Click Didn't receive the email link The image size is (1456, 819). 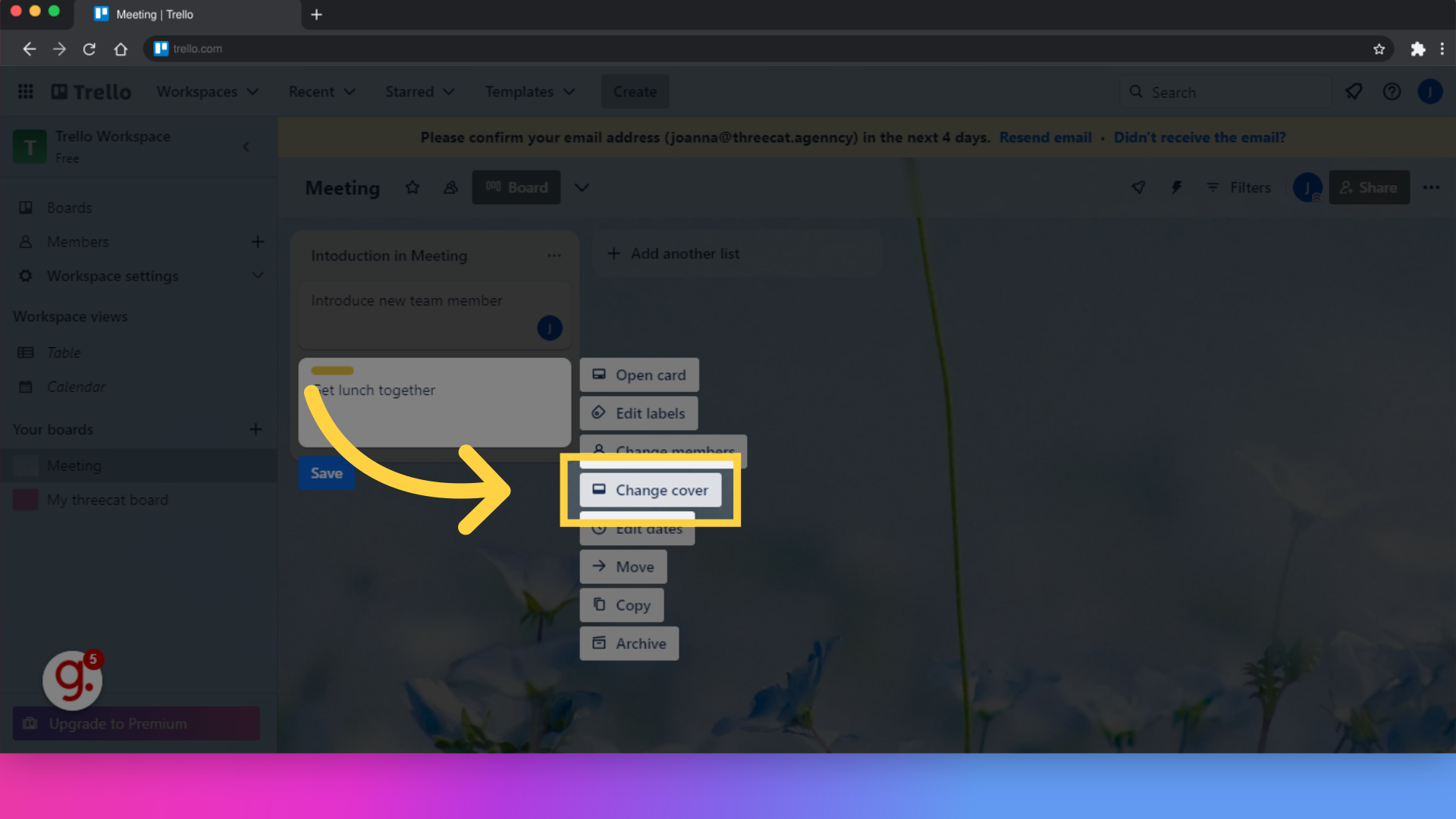point(1200,137)
